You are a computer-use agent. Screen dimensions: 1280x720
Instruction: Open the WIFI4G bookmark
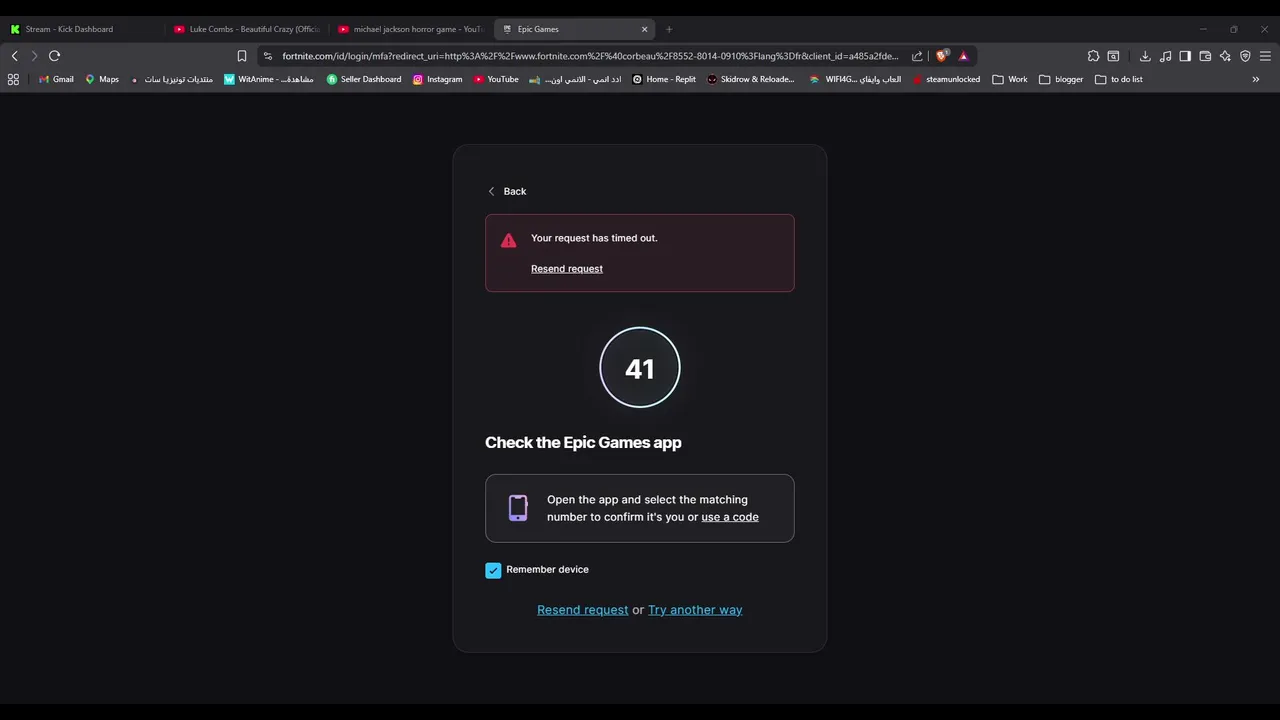coord(856,79)
